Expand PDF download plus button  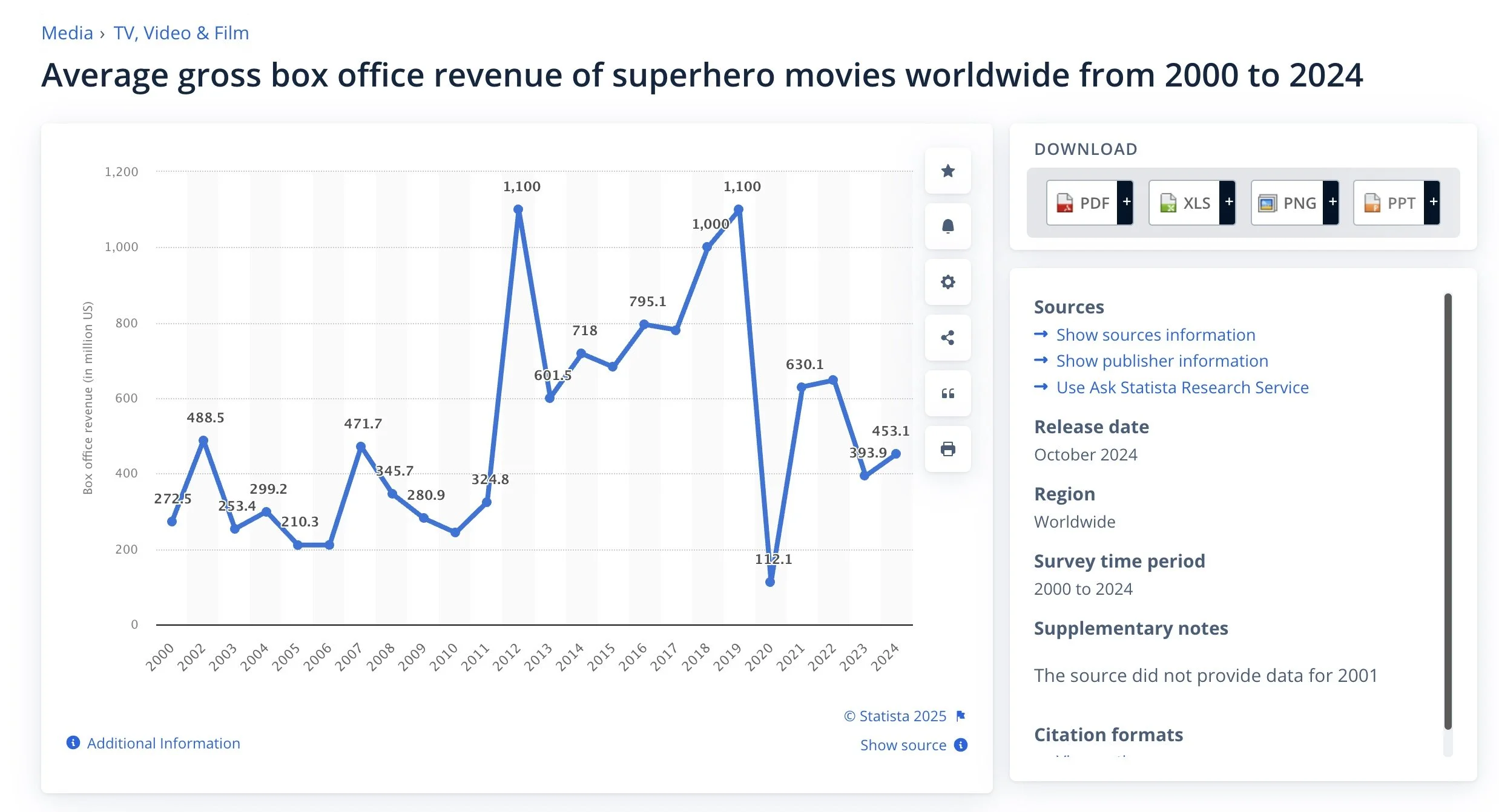pyautogui.click(x=1126, y=203)
